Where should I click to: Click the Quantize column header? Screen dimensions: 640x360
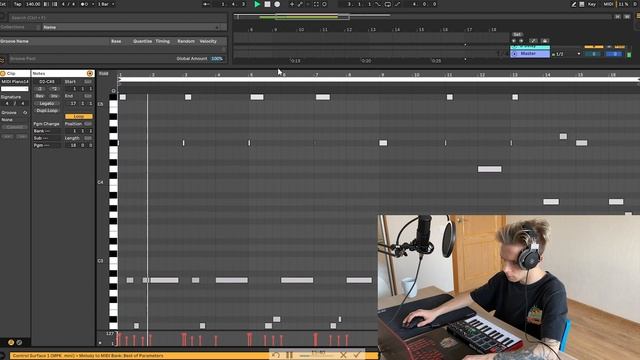142,41
